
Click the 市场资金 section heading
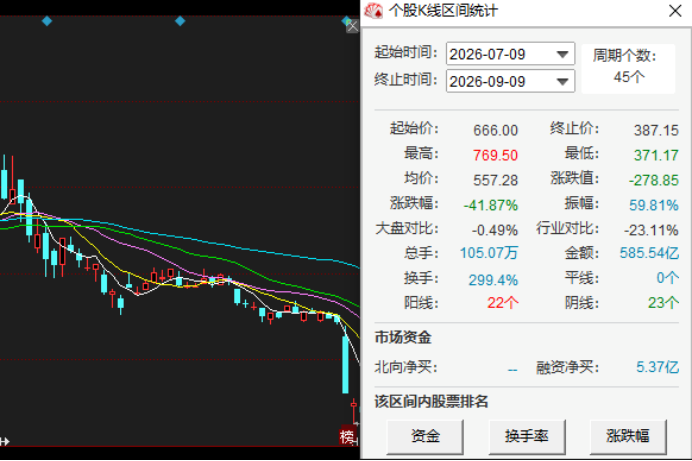[x=402, y=337]
